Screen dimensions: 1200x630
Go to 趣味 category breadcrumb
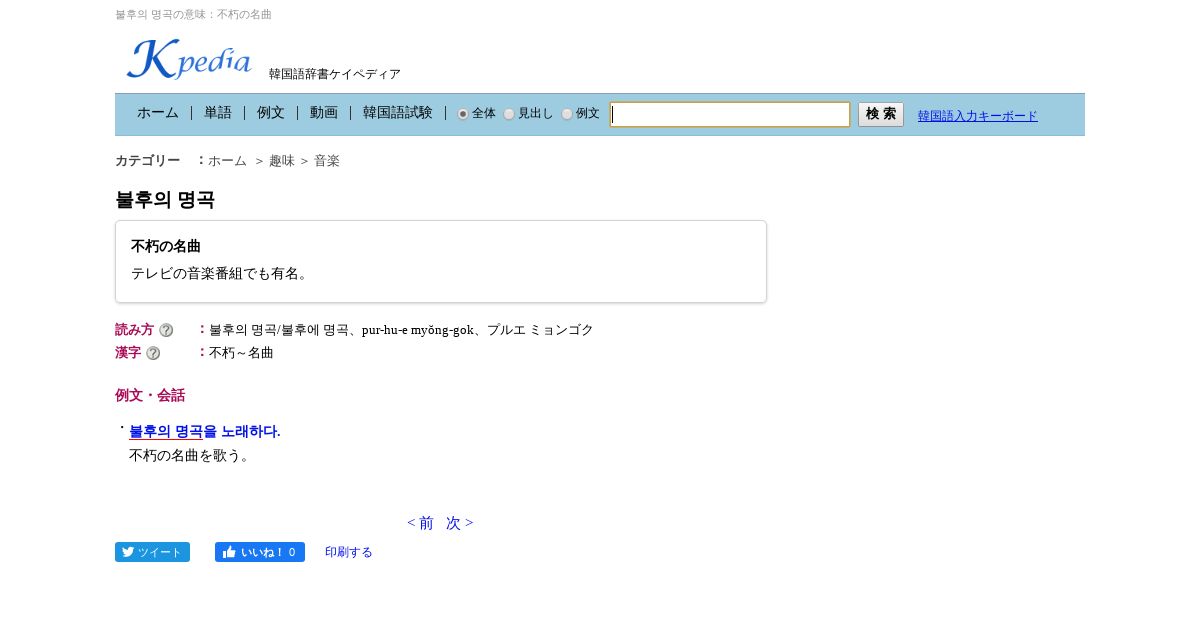pos(282,161)
